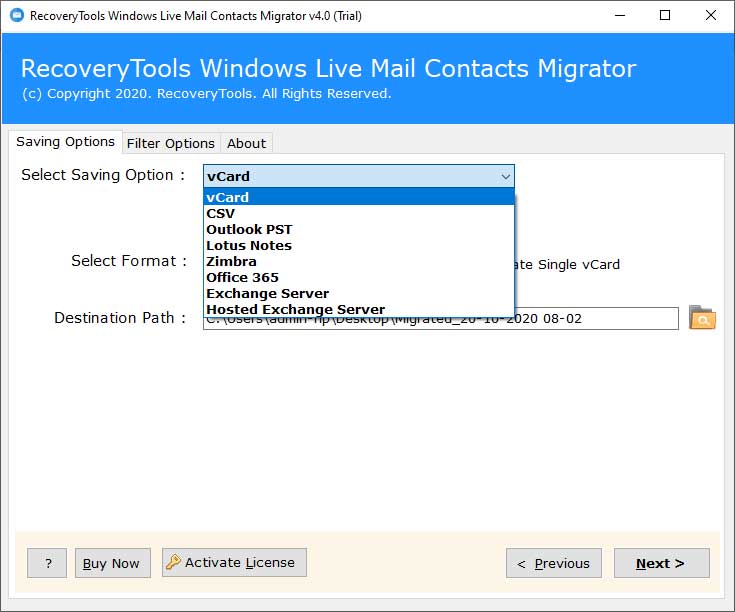
Task: Pick Office 365 from the dropdown list
Action: (x=359, y=277)
